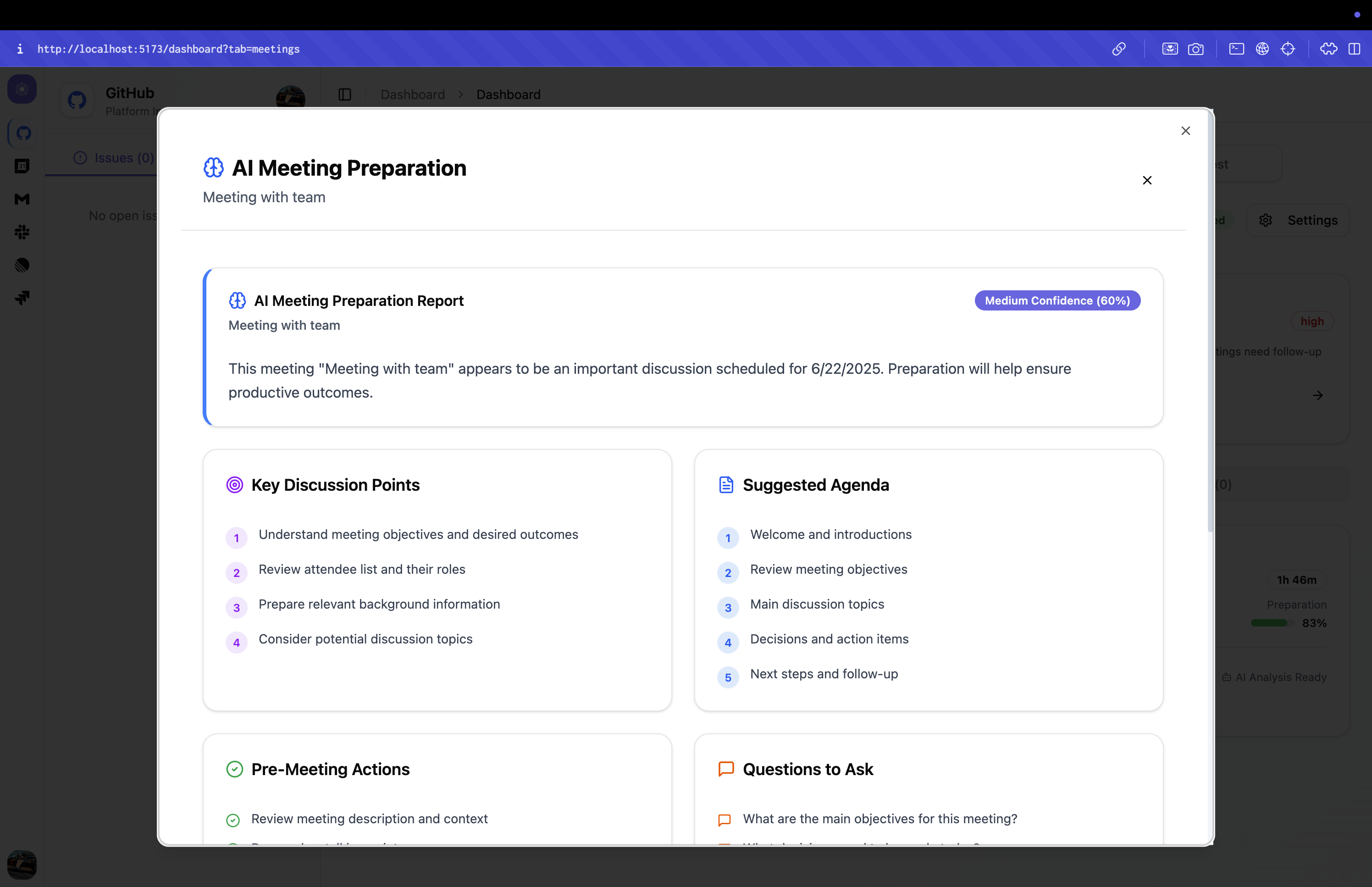Toggle the sidebar collapse button near breadcrumb
This screenshot has width=1372, height=887.
[345, 94]
